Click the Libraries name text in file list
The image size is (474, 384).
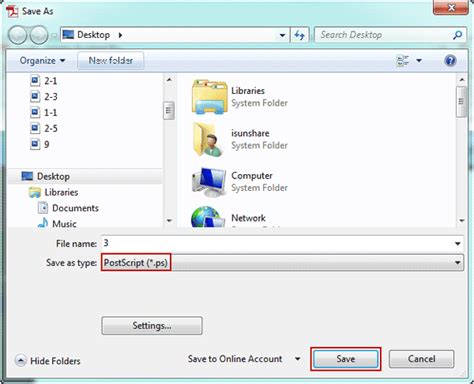pyautogui.click(x=248, y=91)
